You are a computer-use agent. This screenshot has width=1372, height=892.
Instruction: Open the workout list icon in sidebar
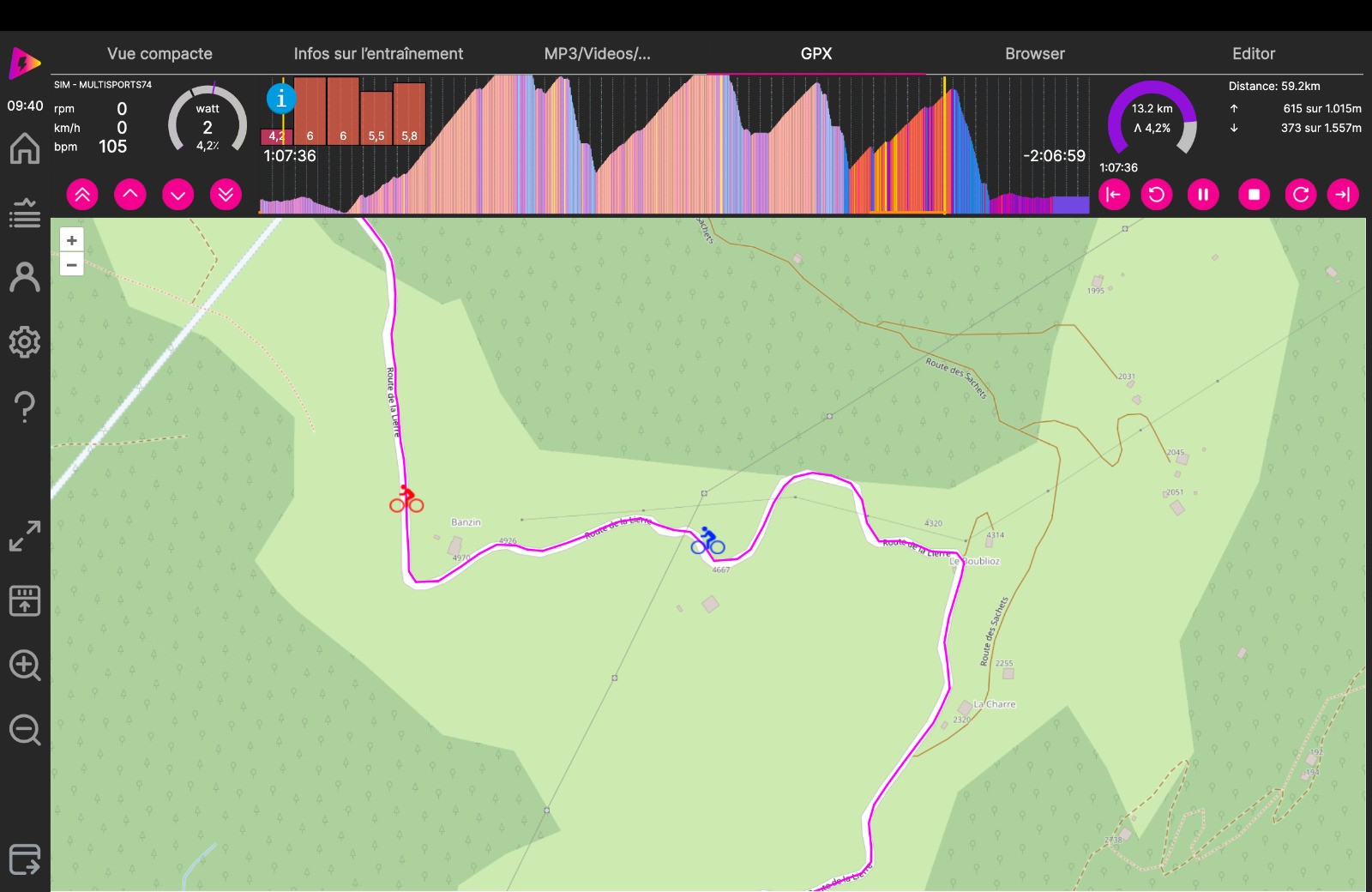click(x=25, y=213)
